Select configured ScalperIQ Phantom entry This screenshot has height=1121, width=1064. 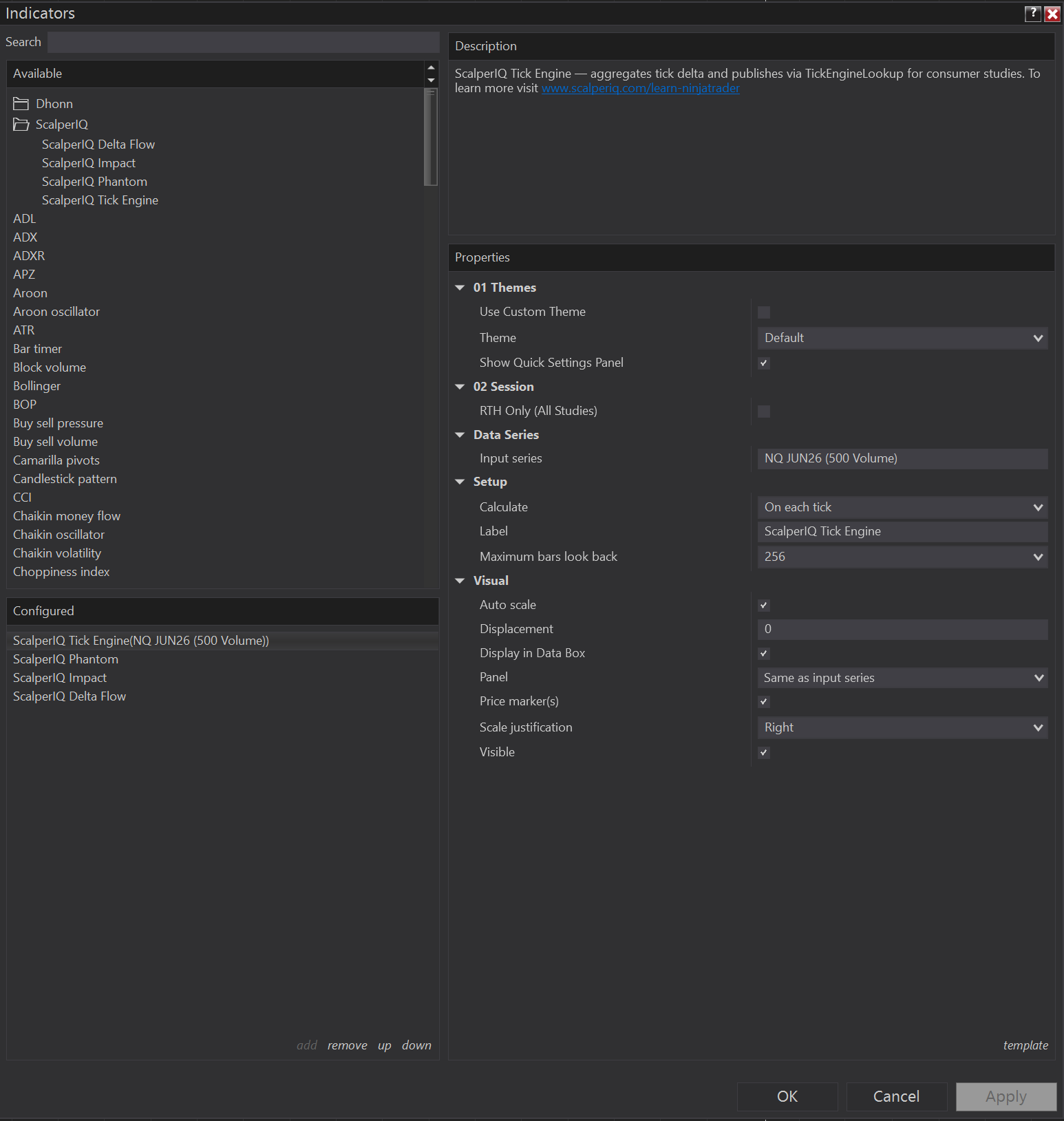[x=66, y=659]
